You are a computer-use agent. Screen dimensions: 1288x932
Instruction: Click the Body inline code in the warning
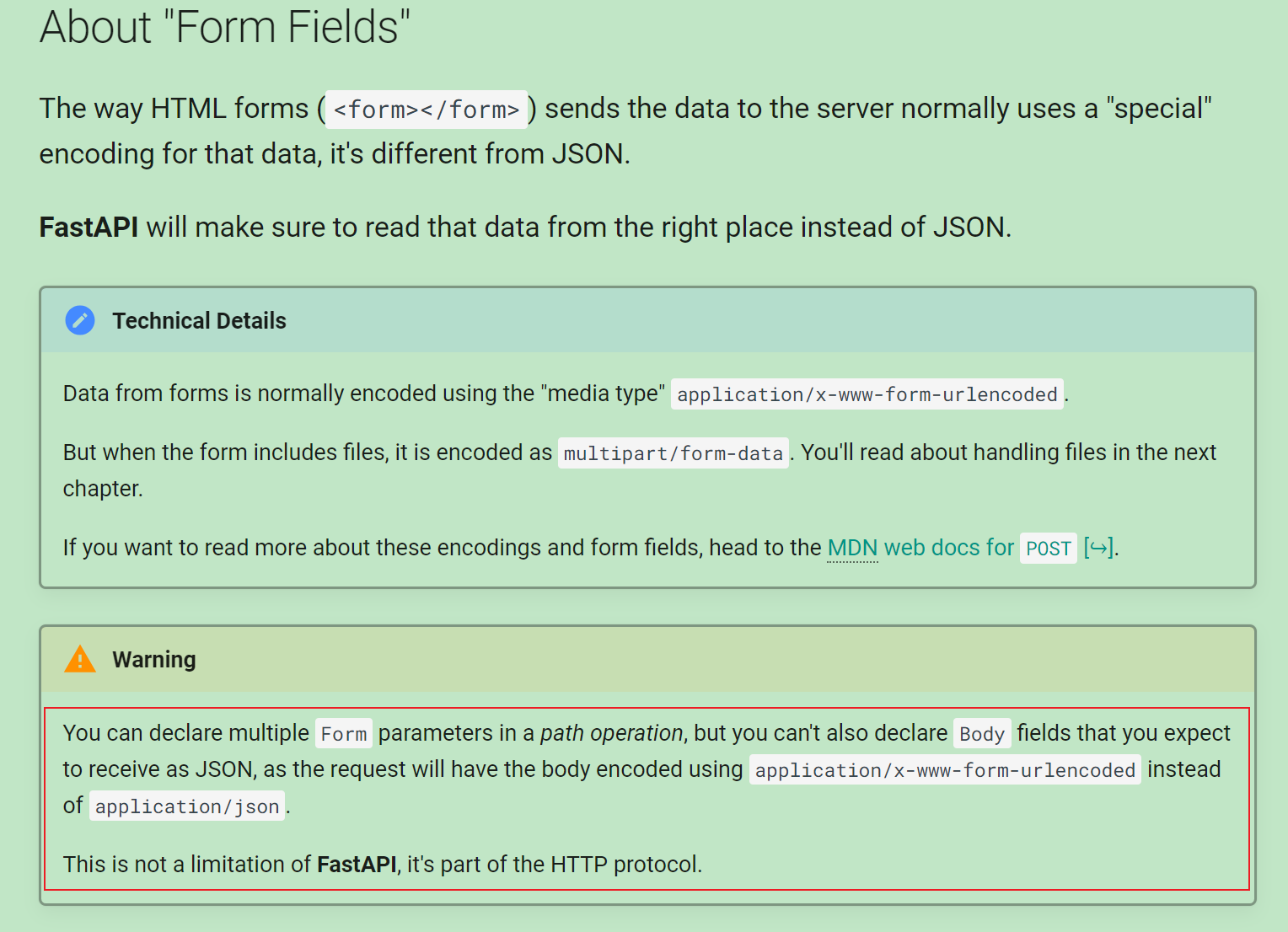click(982, 734)
